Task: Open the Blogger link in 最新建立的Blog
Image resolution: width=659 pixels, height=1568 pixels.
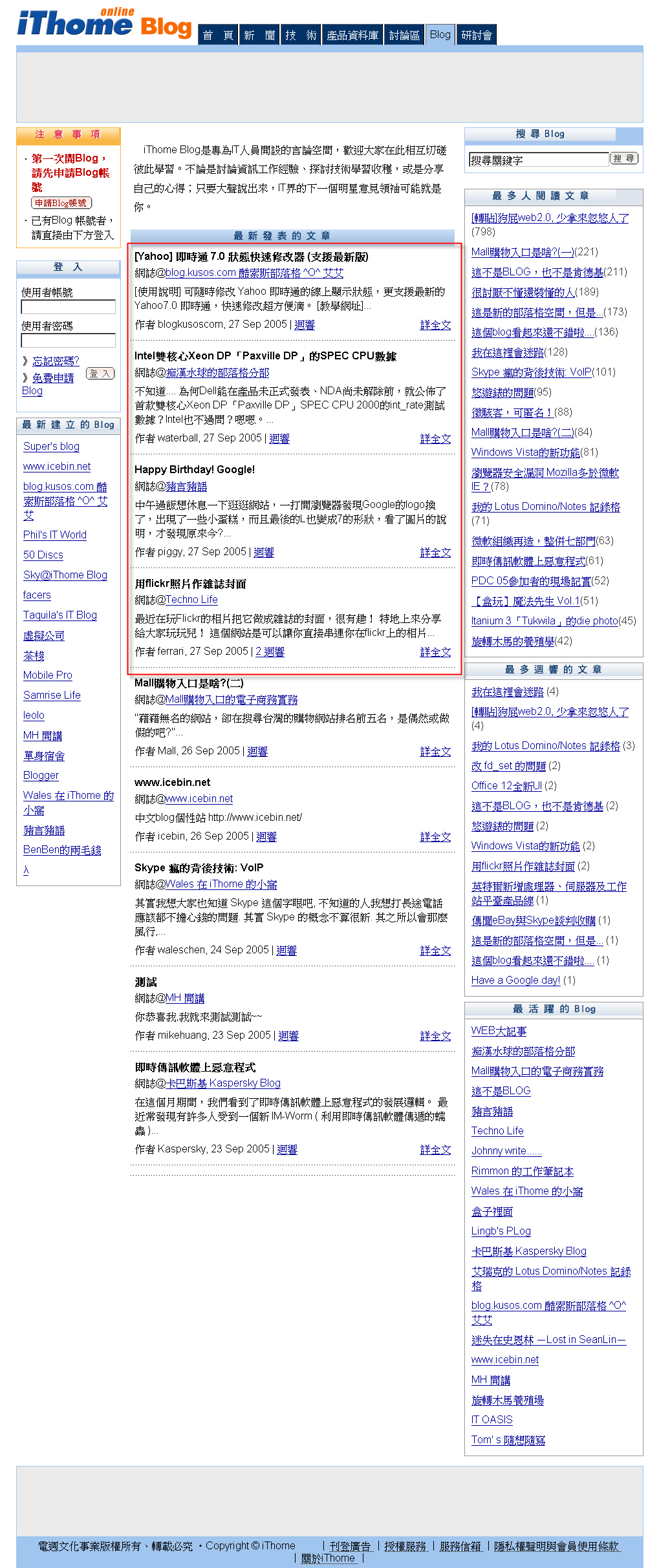Action: tap(41, 775)
